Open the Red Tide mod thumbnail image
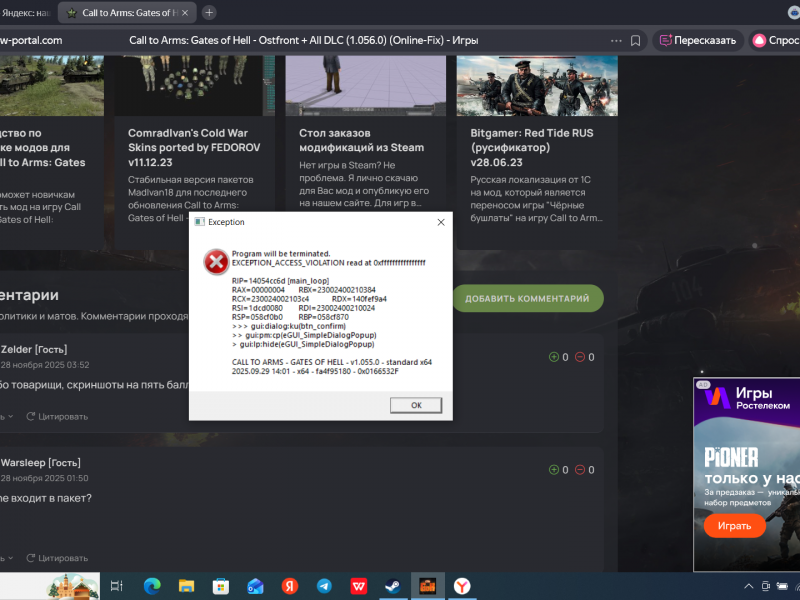This screenshot has width=800, height=600. [537, 85]
